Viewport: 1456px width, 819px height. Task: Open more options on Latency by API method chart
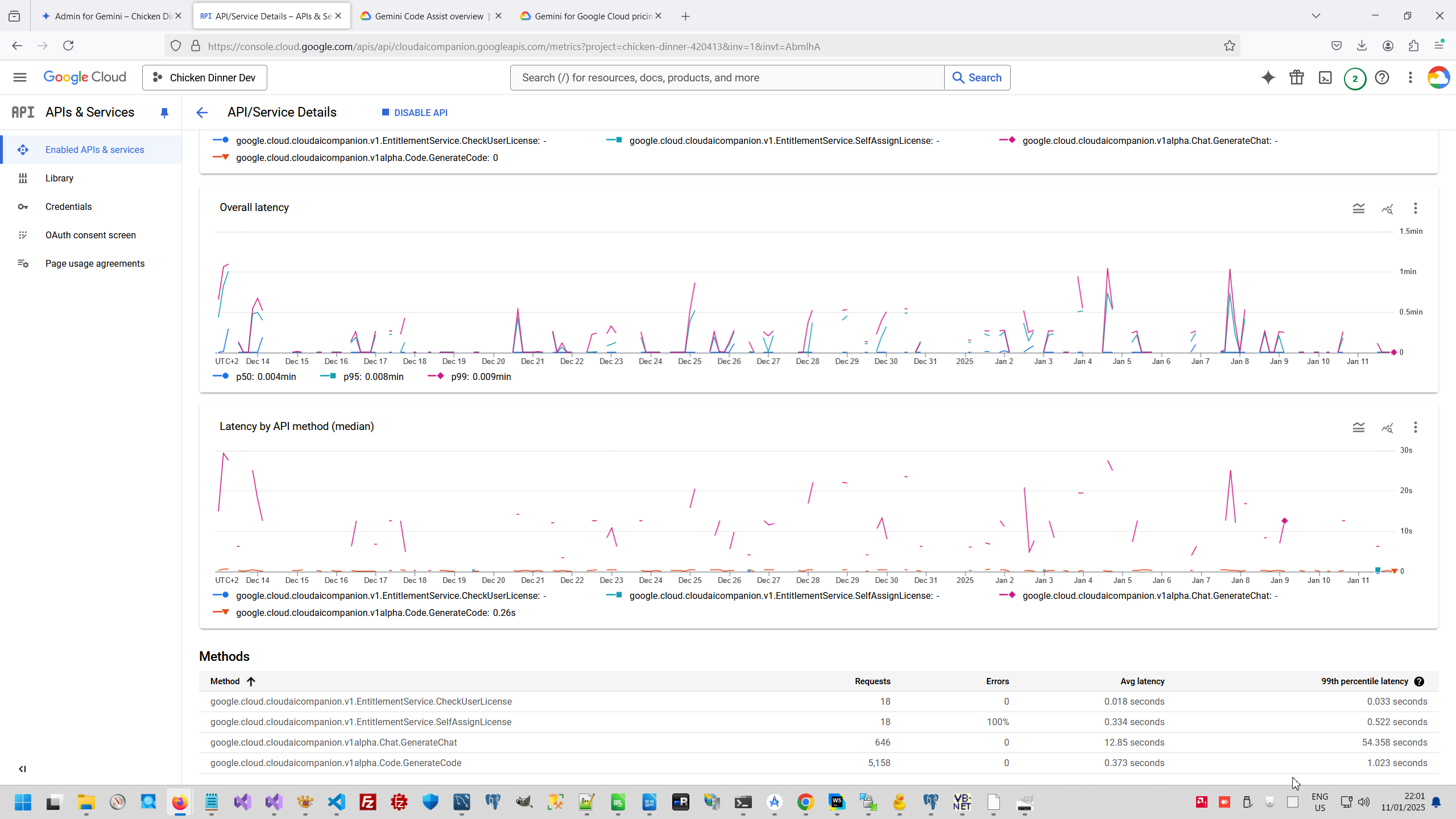coord(1416,428)
